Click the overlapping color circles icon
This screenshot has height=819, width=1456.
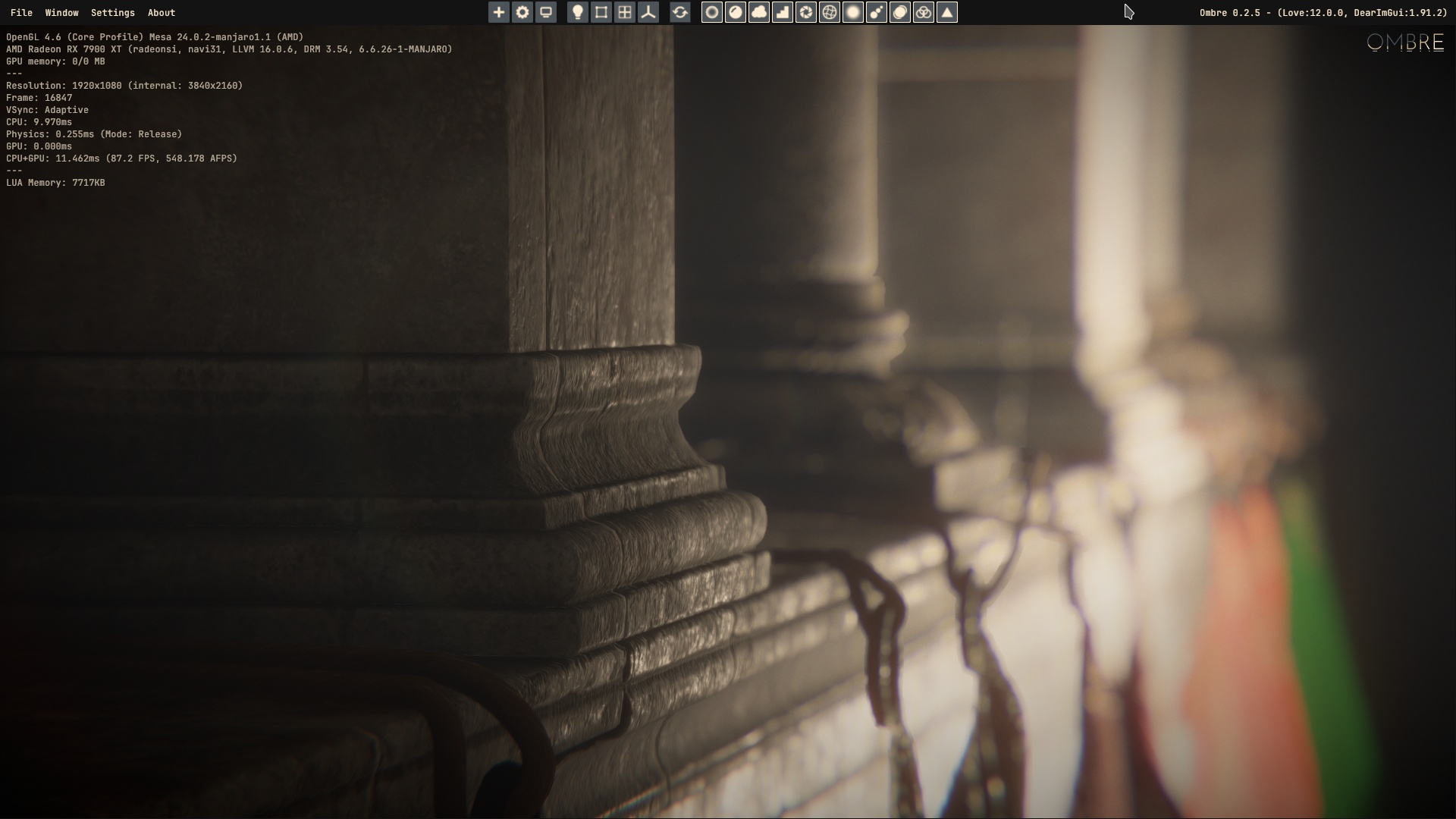[924, 12]
